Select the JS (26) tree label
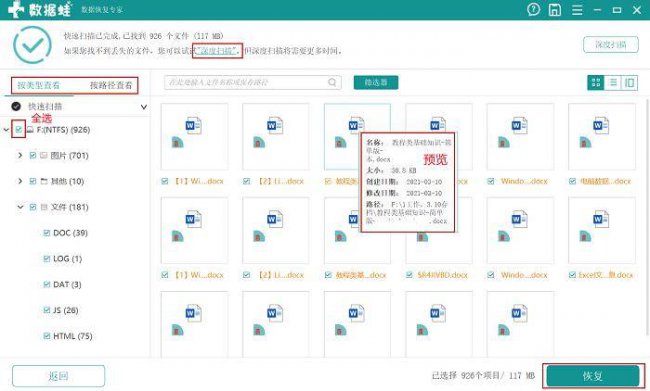Viewport: 650px width, 391px height. tap(65, 310)
